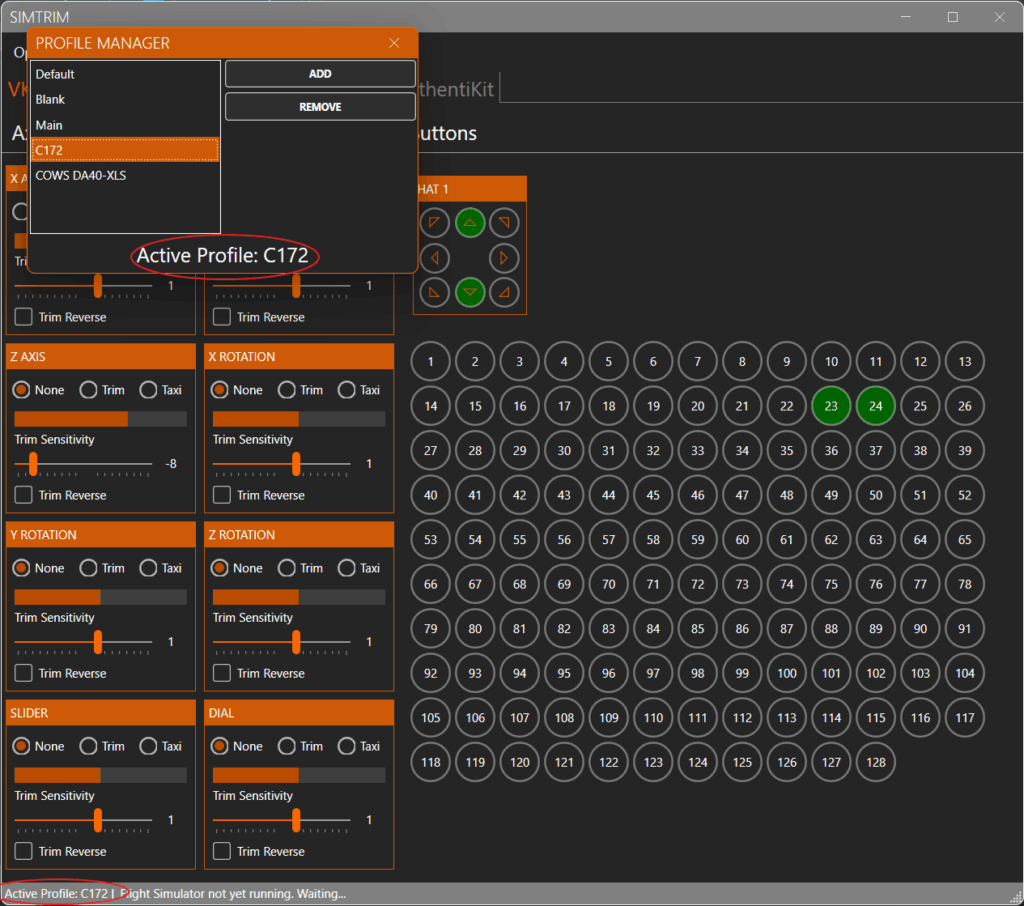Select highlighted button 24 in the grid

tap(875, 406)
